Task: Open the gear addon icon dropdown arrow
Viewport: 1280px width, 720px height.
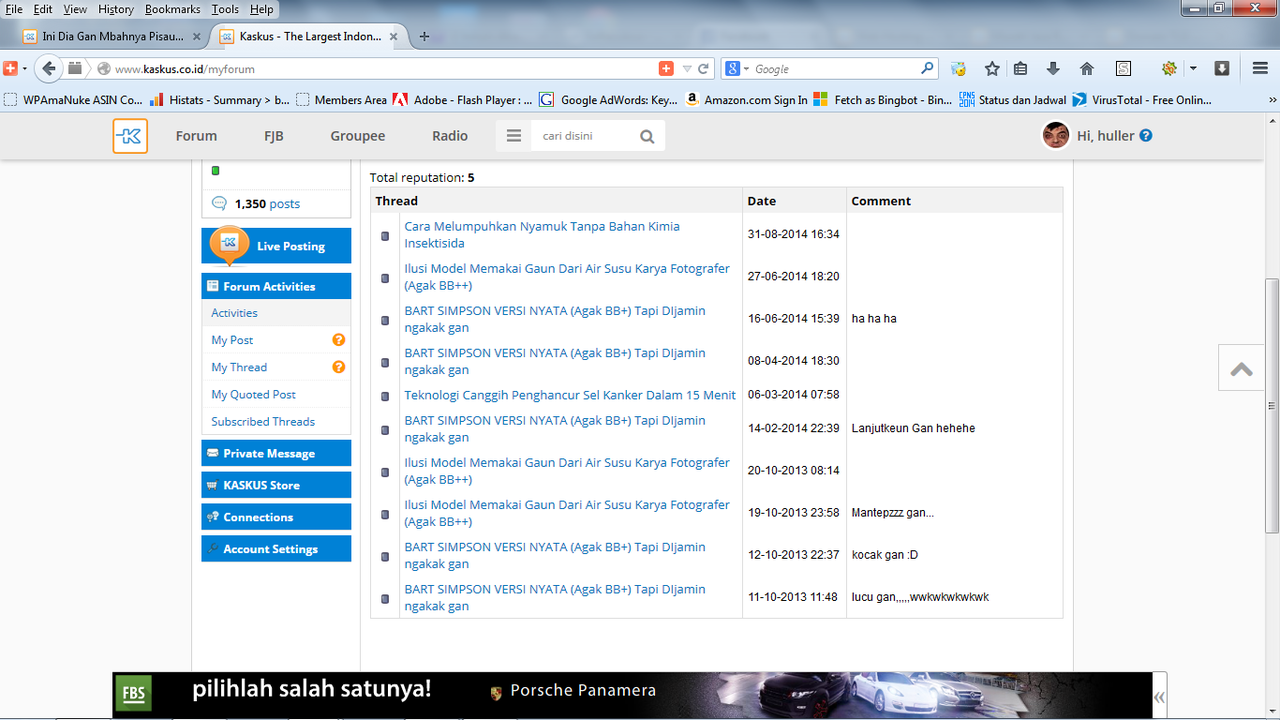Action: click(1193, 69)
